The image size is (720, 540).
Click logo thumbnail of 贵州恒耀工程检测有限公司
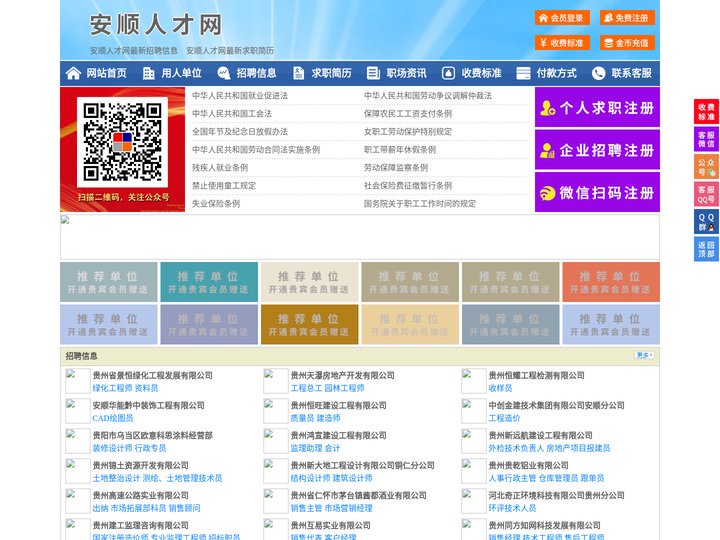(x=473, y=381)
